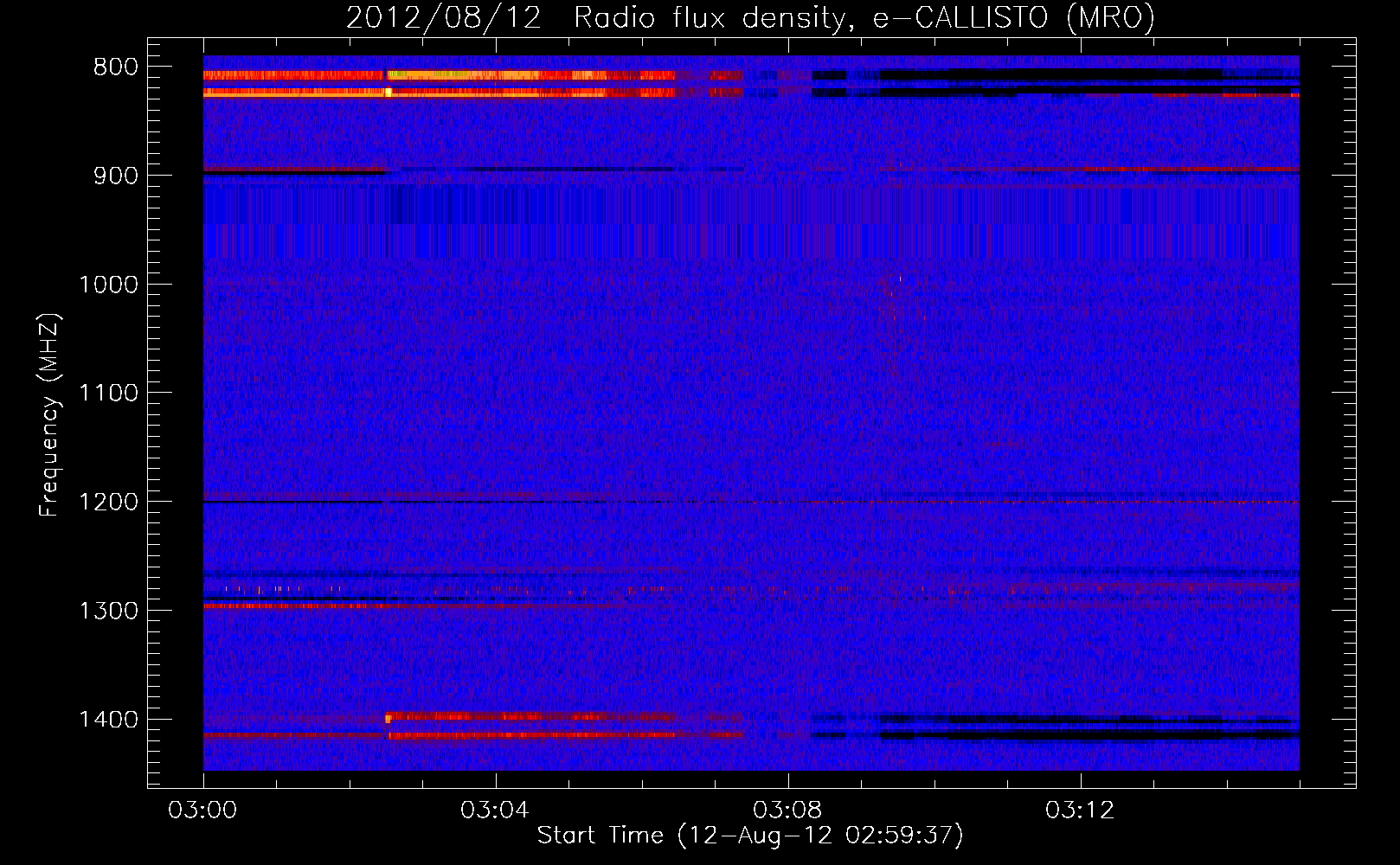Click the 03:12 time tick label

pyautogui.click(x=1080, y=811)
